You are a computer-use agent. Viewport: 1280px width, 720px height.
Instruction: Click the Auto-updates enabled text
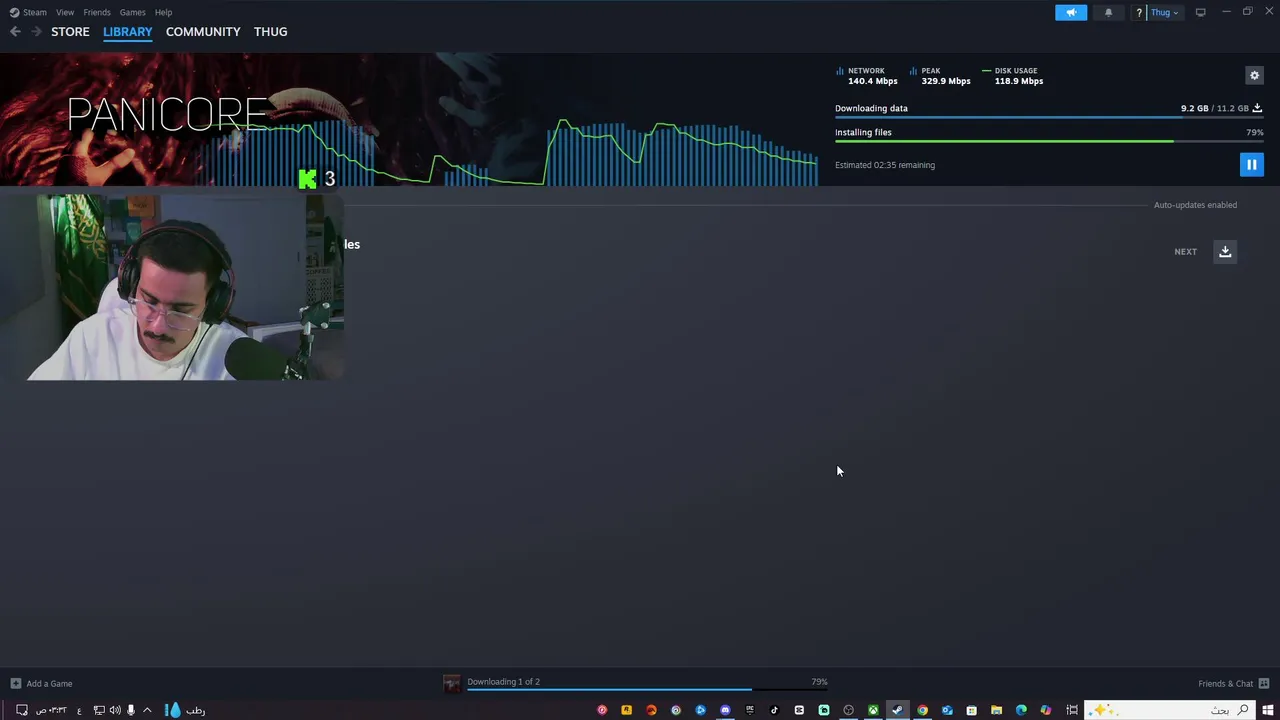pos(1195,205)
